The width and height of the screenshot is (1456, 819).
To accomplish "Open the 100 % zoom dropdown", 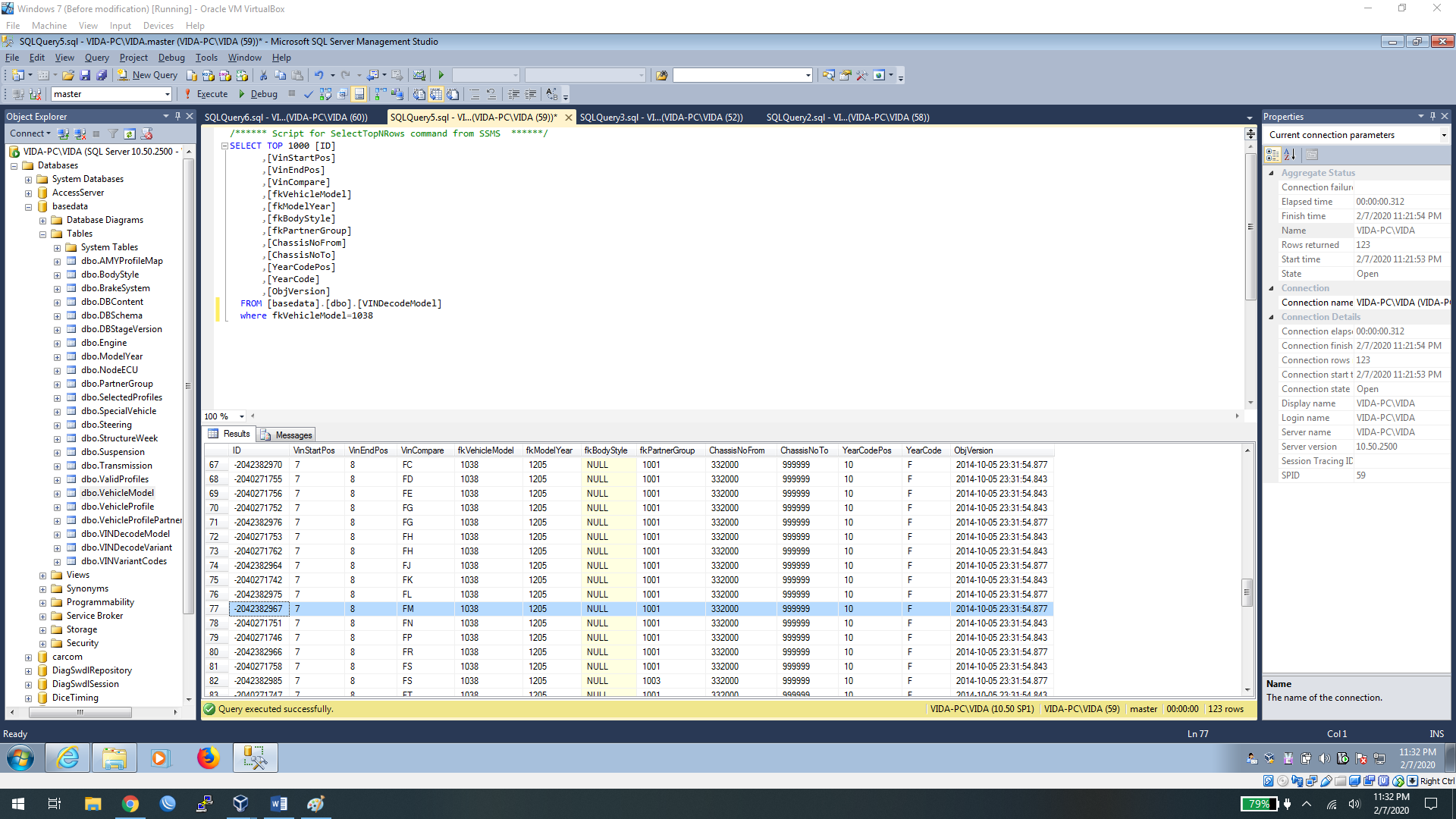I will click(242, 416).
